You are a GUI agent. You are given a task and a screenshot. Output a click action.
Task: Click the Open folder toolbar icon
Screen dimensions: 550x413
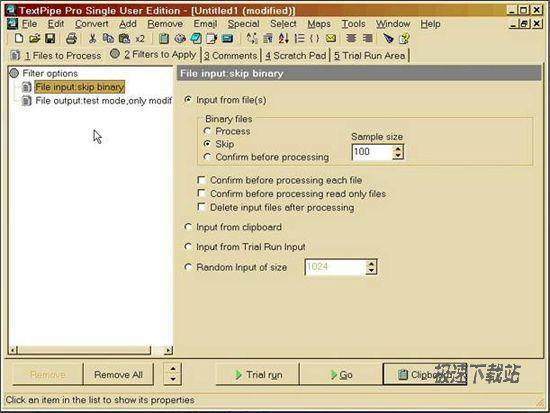click(34, 38)
